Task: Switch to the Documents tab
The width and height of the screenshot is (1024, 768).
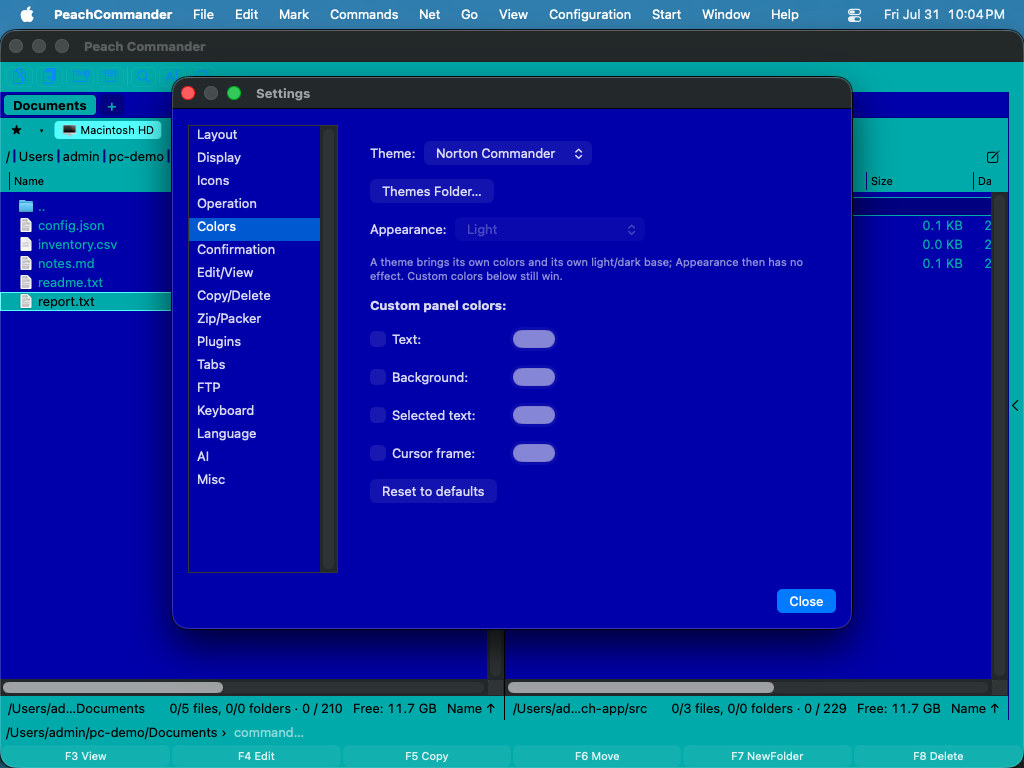Action: click(50, 106)
